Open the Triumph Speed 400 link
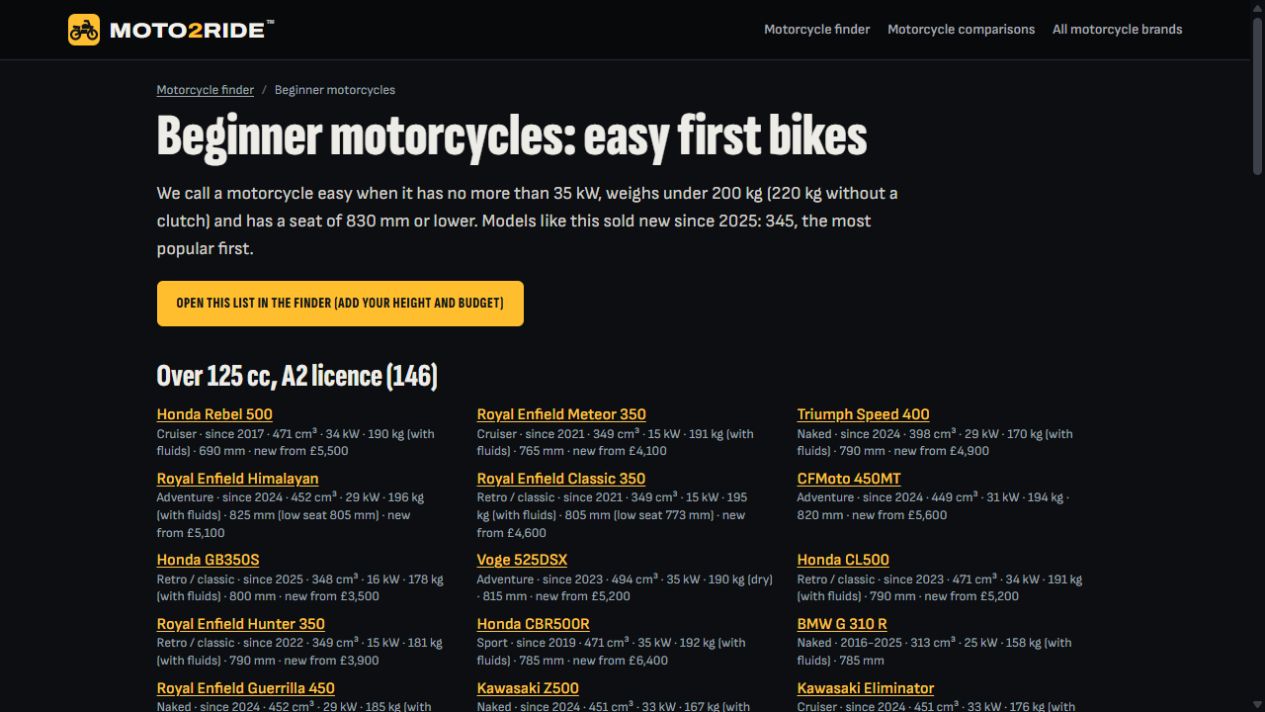This screenshot has width=1265, height=712. pos(863,414)
